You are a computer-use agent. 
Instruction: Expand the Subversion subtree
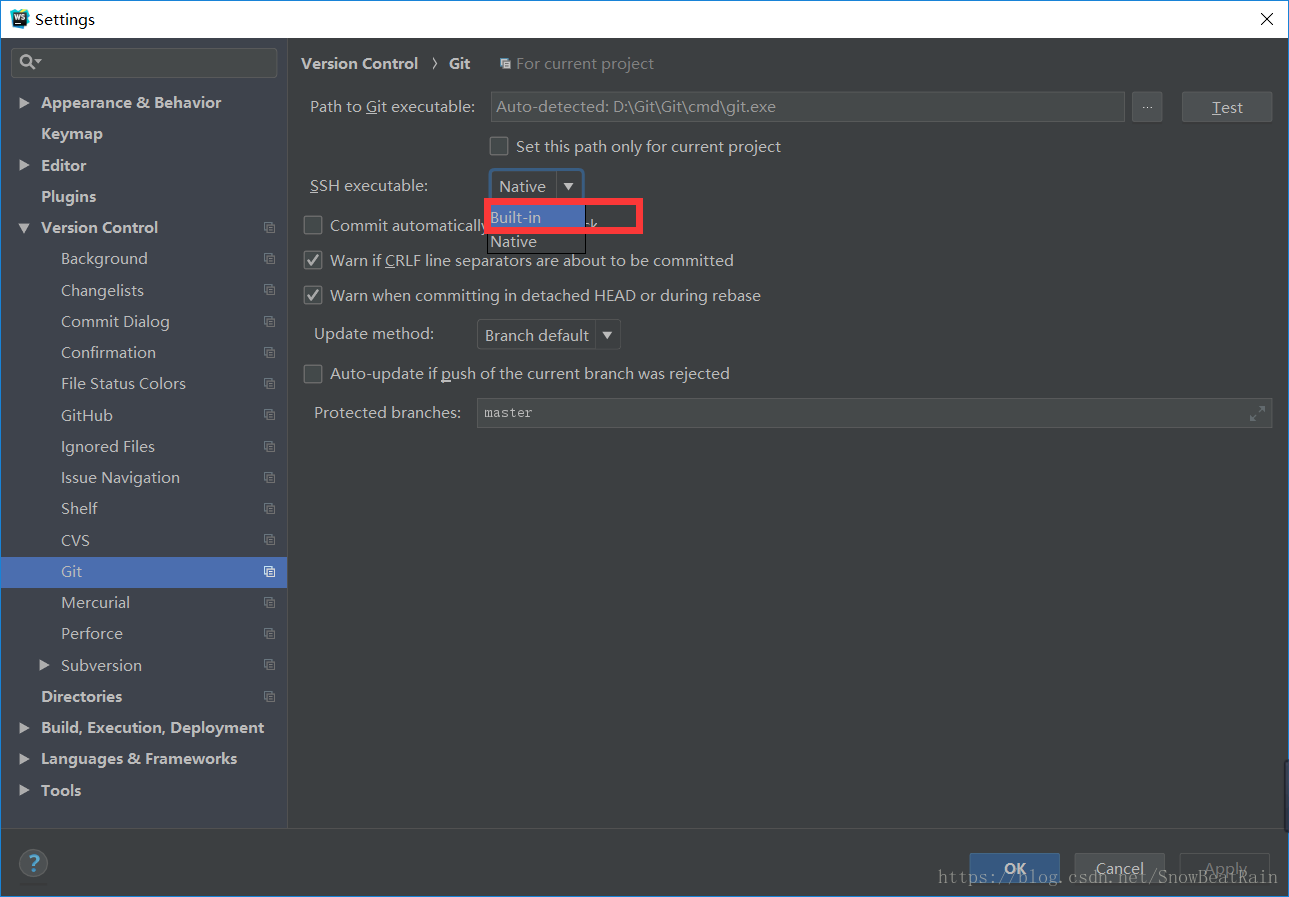(x=44, y=665)
